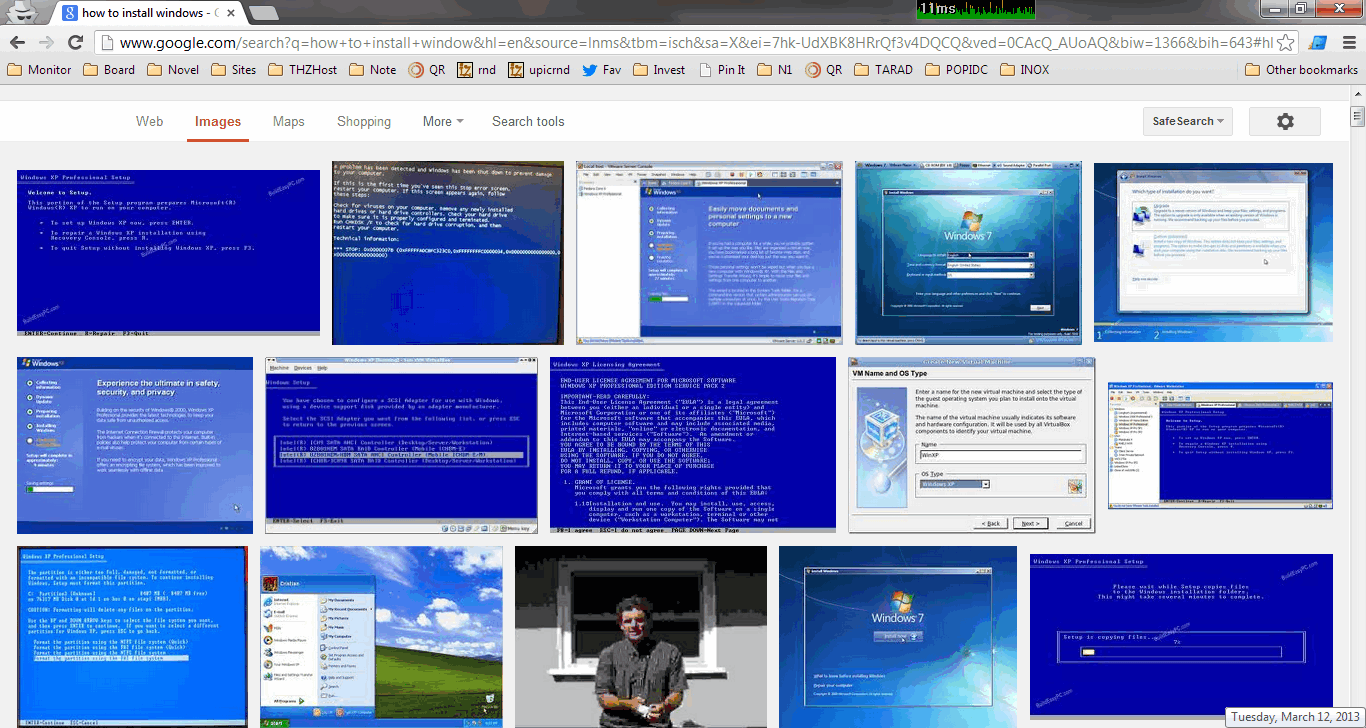Screen dimensions: 1366x728
Task: Expand the Other bookmarks folder
Action: click(x=1301, y=70)
